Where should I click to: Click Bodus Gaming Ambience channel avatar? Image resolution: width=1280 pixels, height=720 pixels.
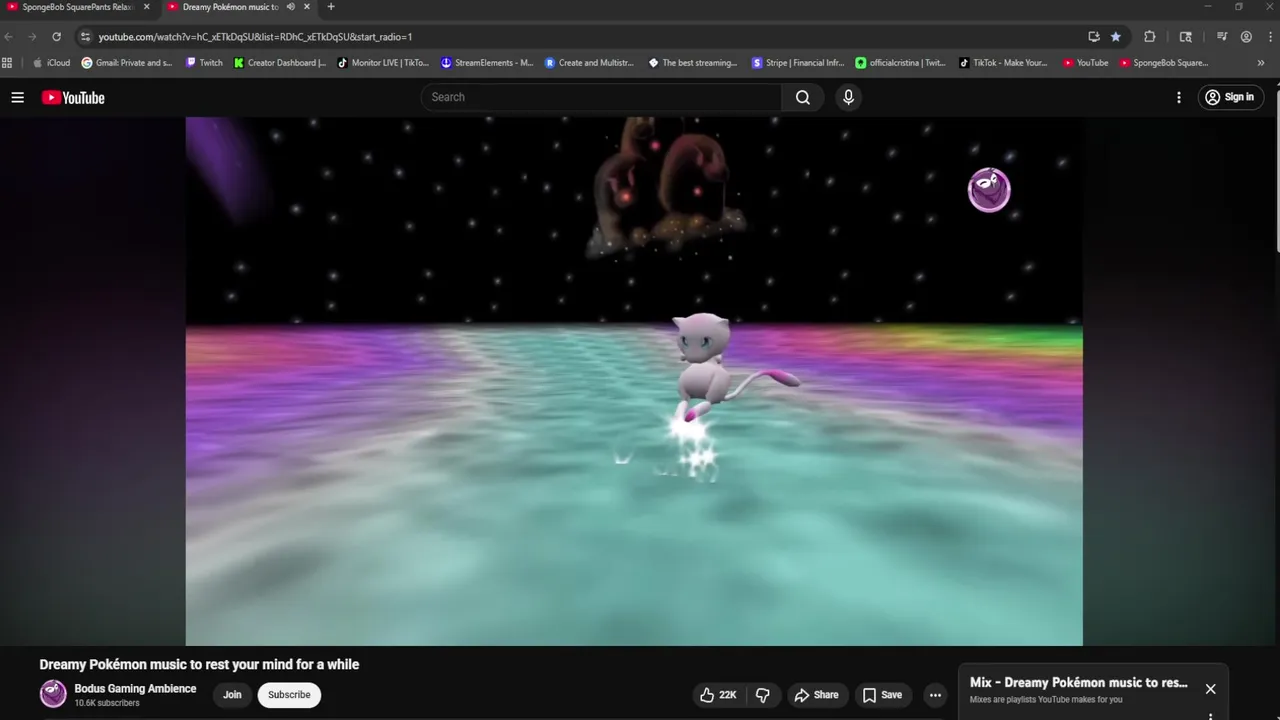53,693
